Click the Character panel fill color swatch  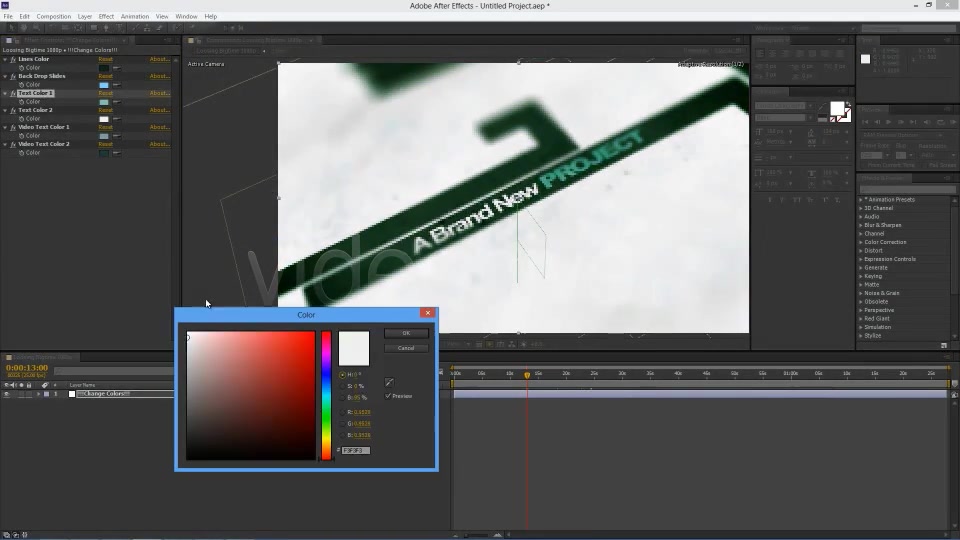[x=837, y=109]
